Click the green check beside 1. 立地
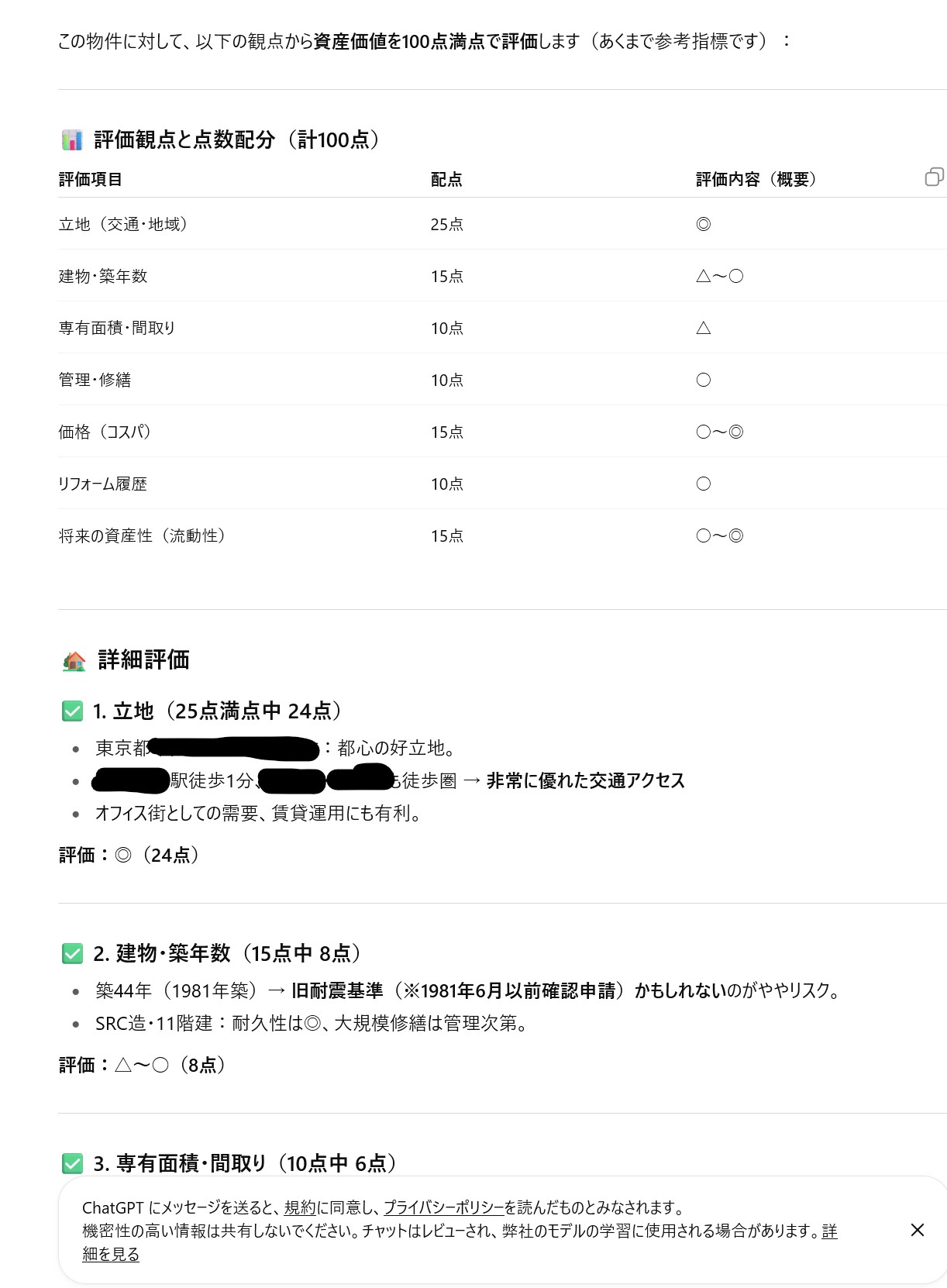 tap(72, 711)
